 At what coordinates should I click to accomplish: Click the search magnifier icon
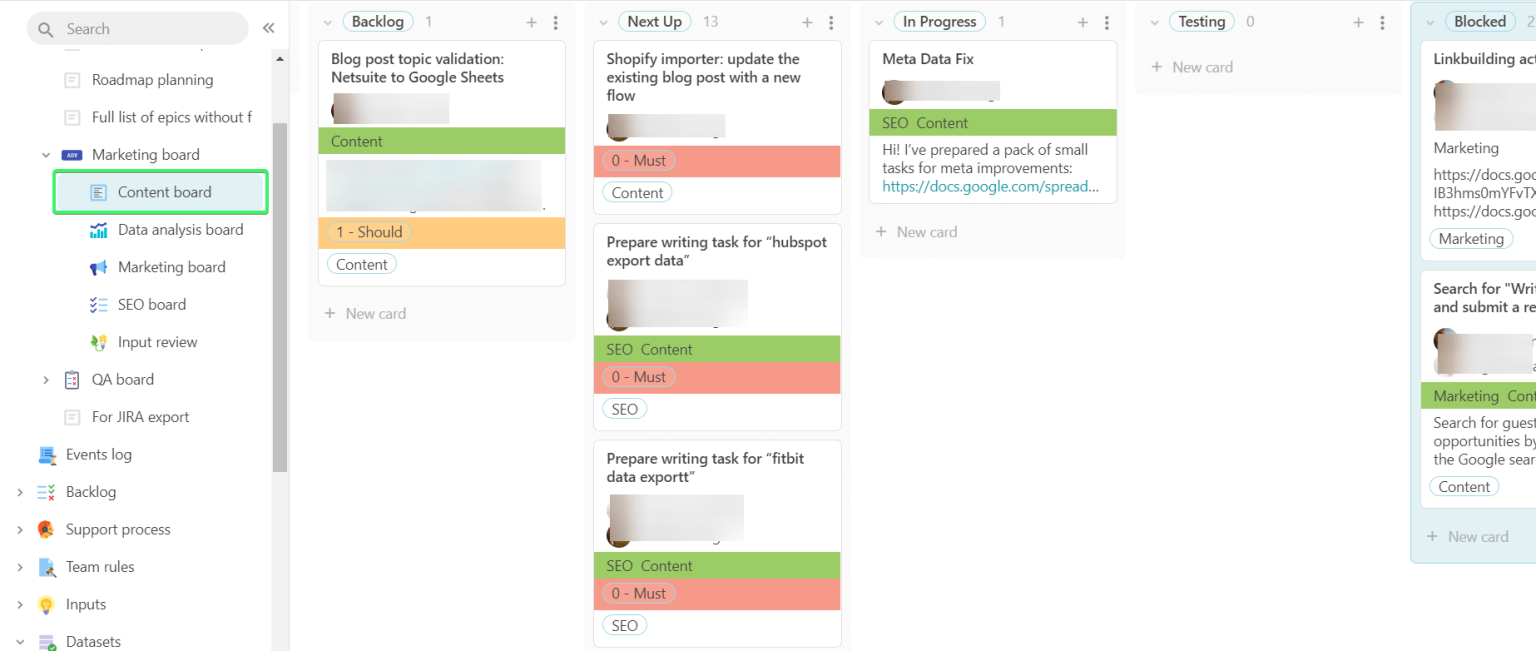click(x=44, y=28)
